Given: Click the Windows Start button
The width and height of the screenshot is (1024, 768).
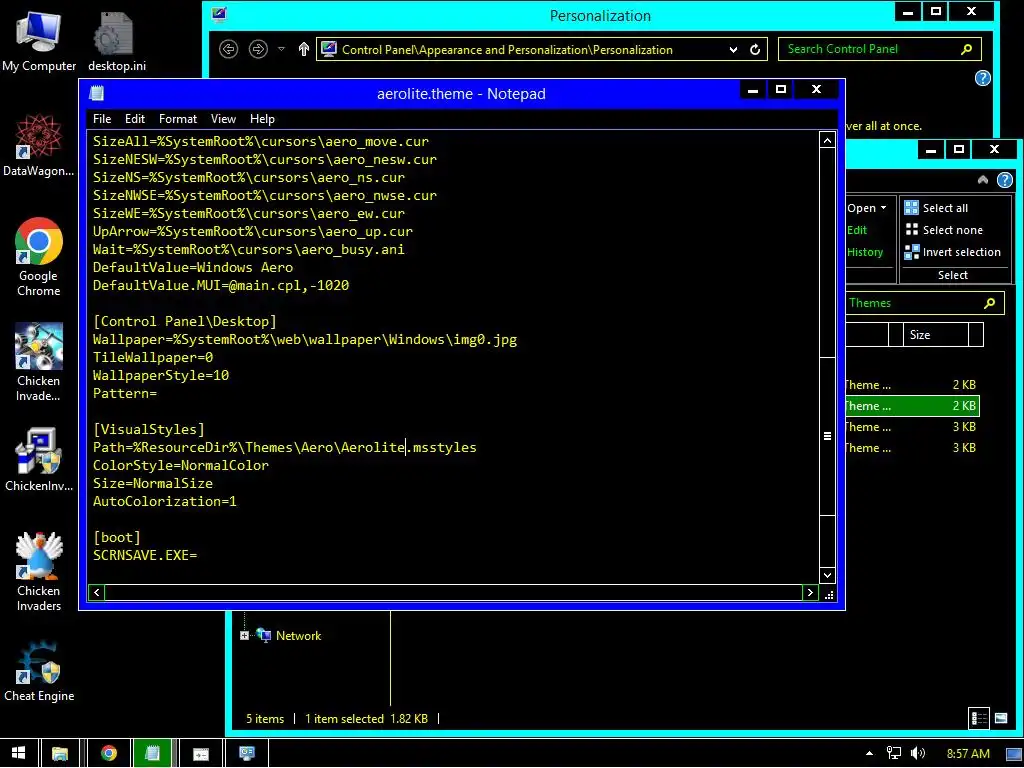Looking at the screenshot, I should [x=18, y=754].
